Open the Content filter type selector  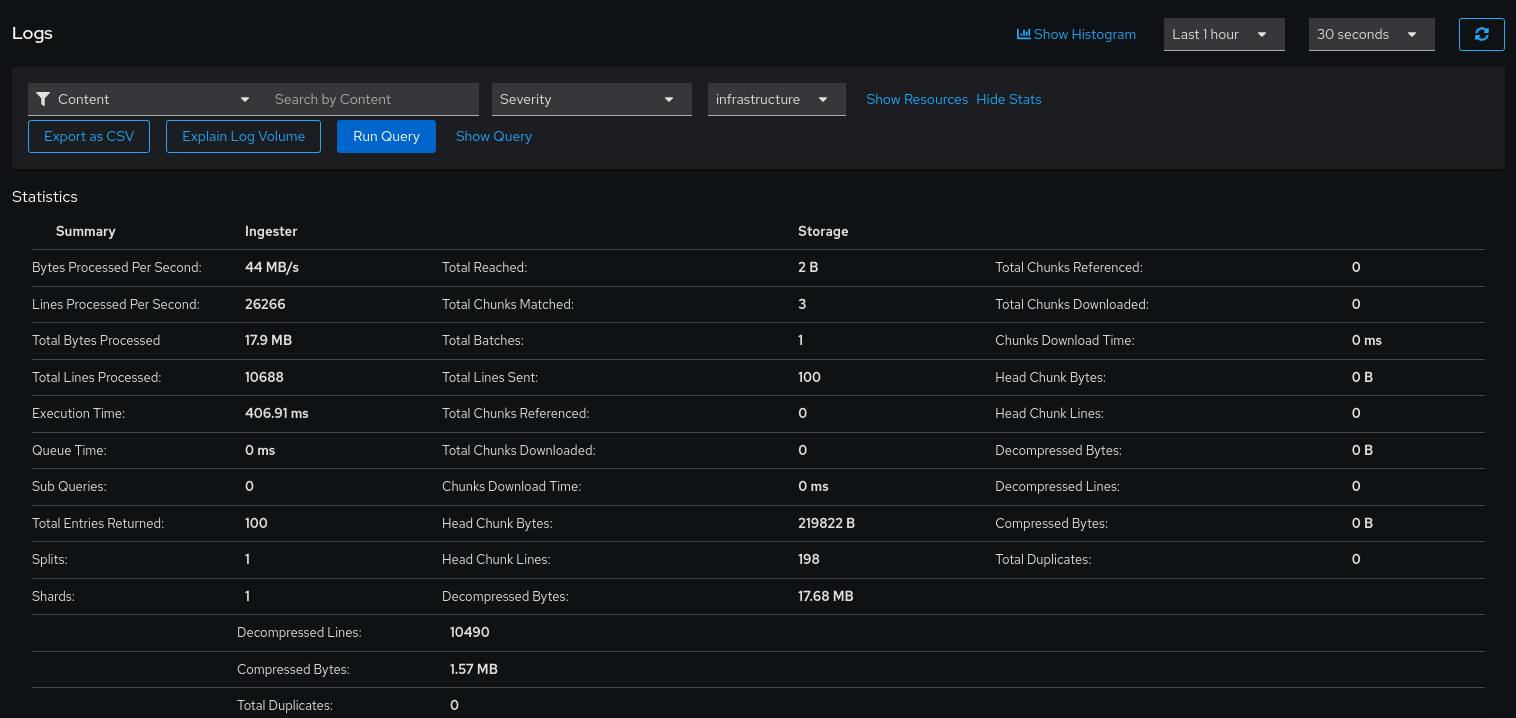click(143, 99)
